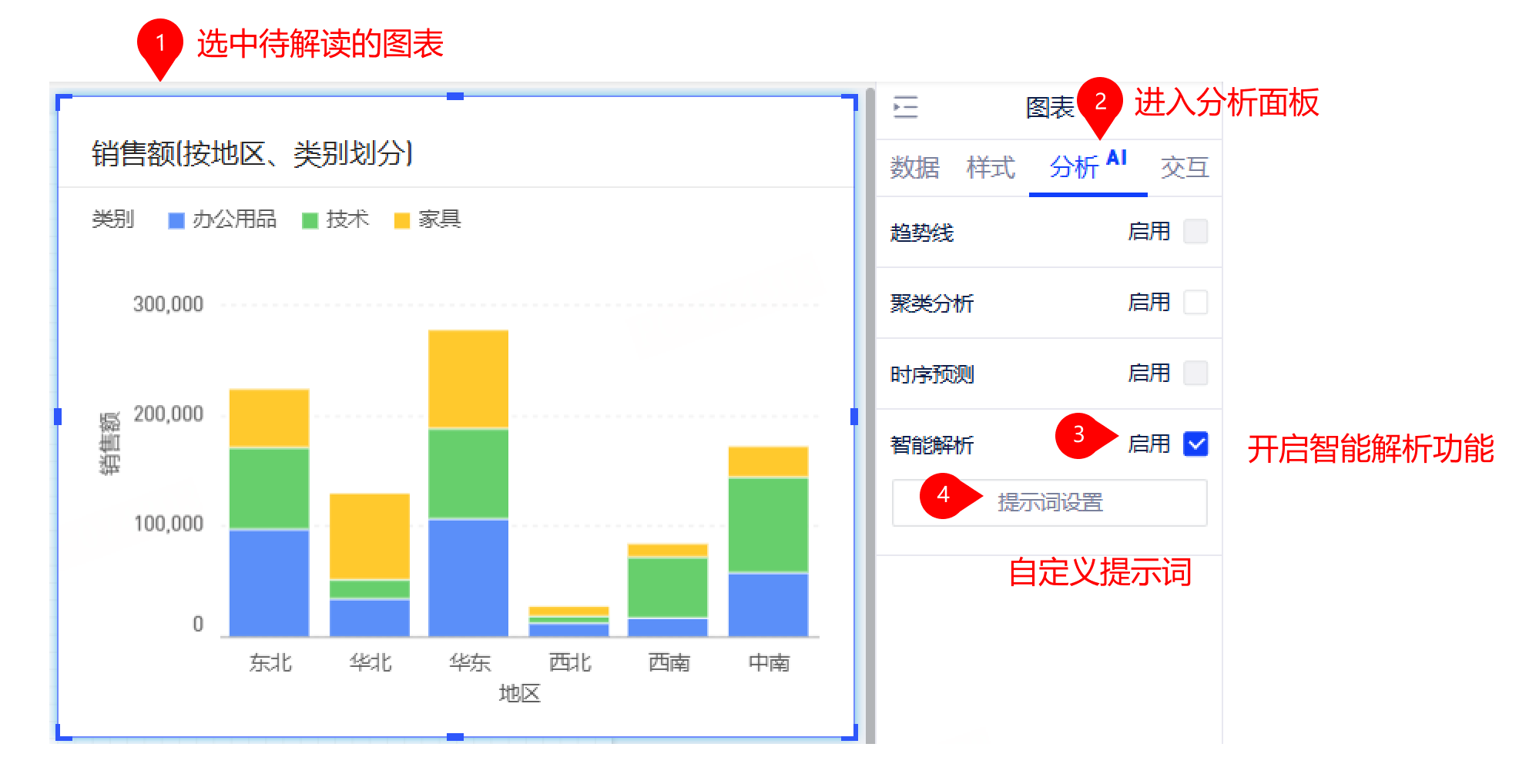Click the vertical scrollbar beside the chart

coord(870,416)
